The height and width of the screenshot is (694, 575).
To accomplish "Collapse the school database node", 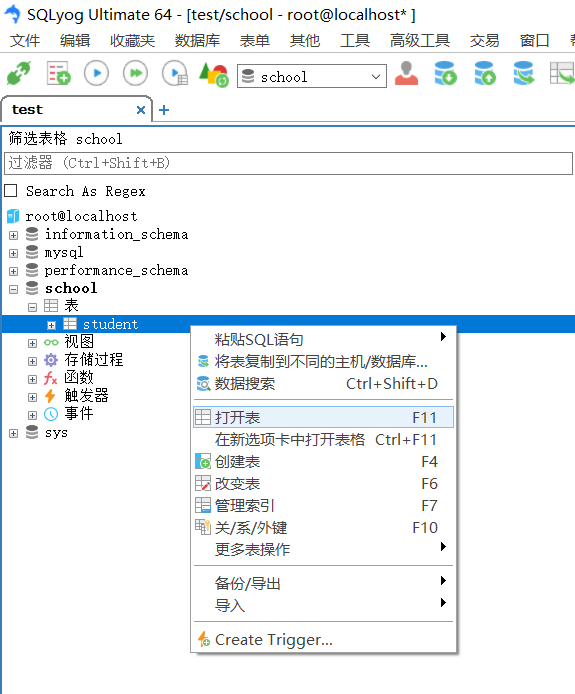I will coord(13,289).
